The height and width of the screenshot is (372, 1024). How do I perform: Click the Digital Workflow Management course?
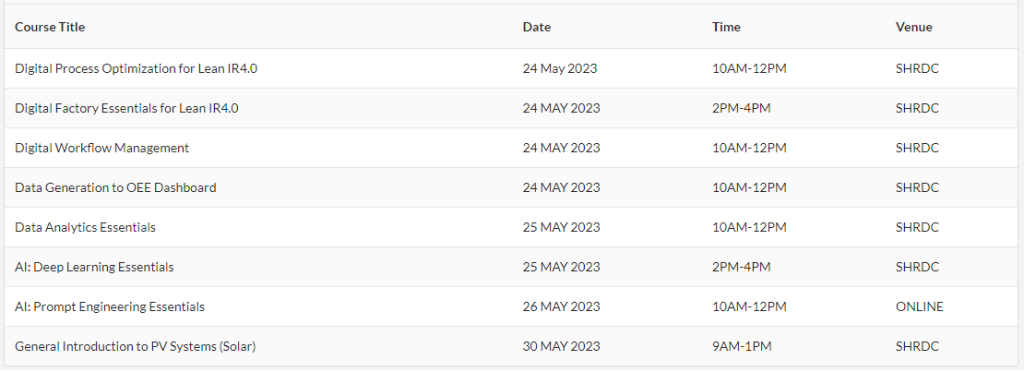point(102,148)
